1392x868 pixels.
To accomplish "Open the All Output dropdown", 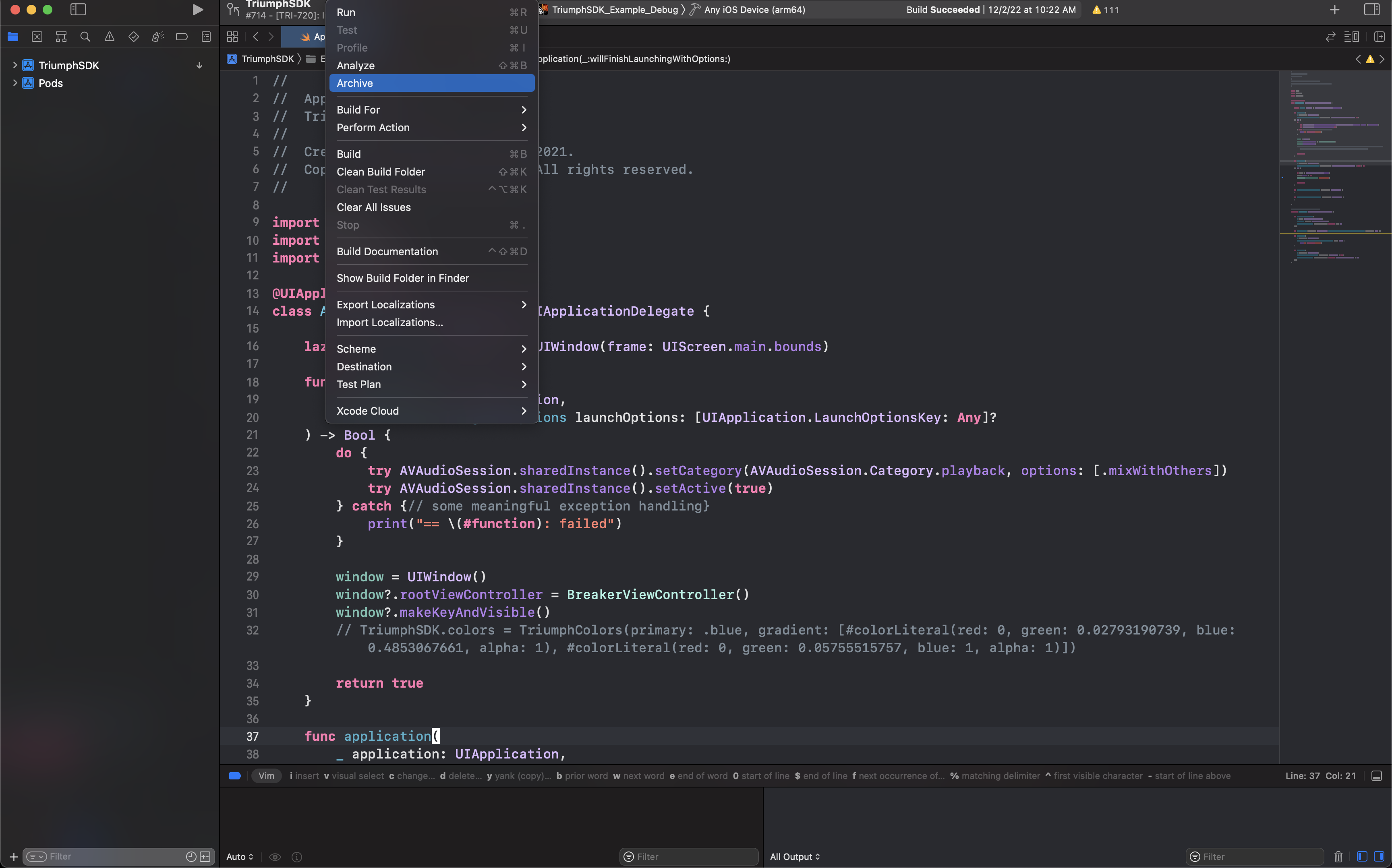I will (x=795, y=856).
